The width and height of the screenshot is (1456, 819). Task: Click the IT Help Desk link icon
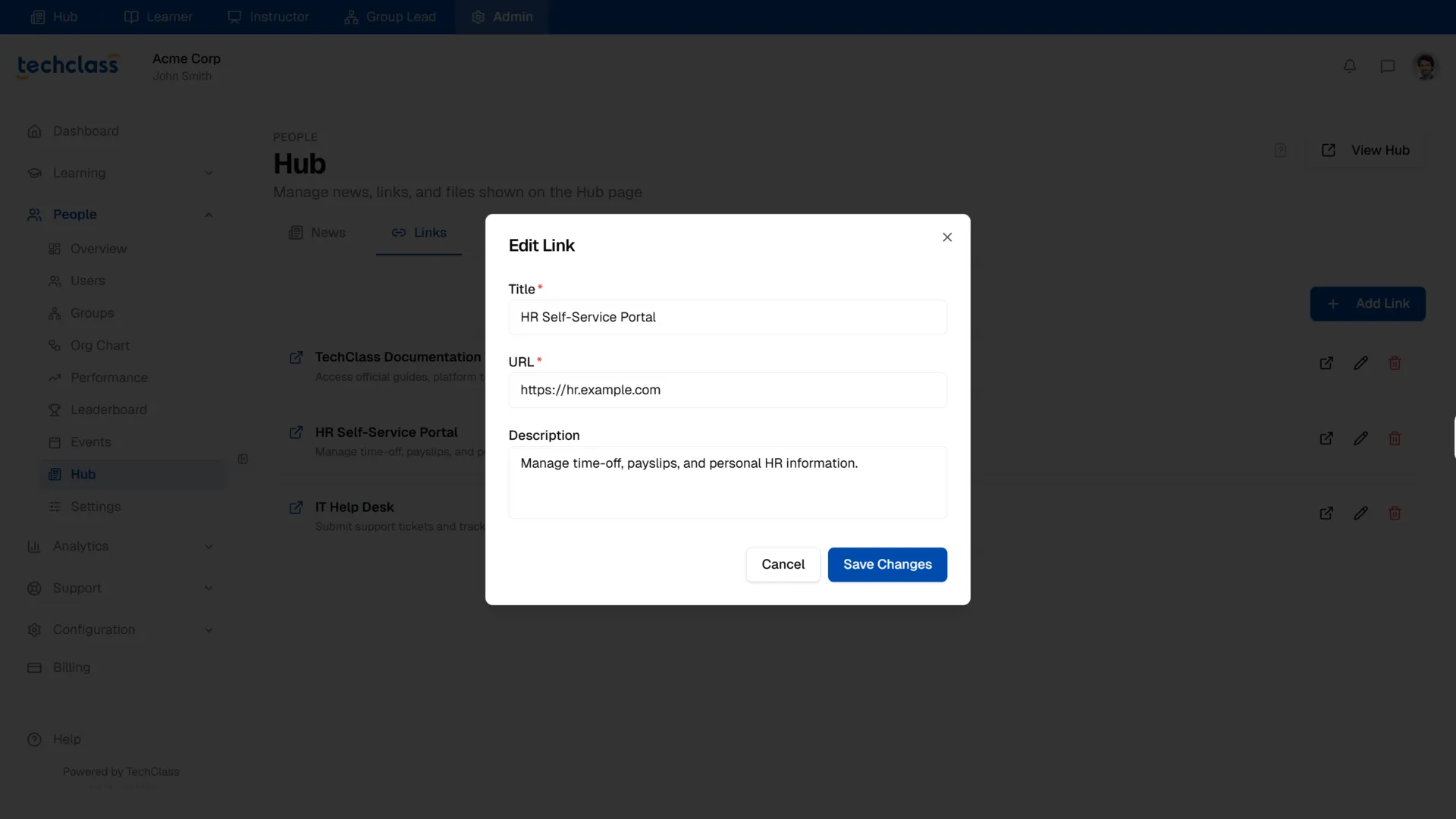point(296,507)
